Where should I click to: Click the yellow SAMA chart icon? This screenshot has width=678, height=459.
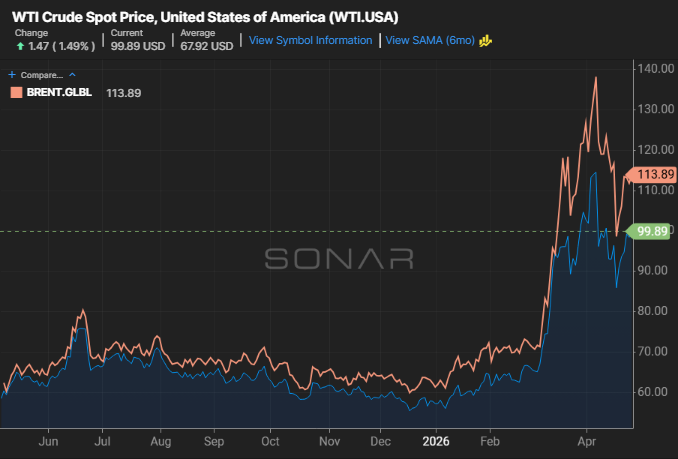click(x=486, y=41)
